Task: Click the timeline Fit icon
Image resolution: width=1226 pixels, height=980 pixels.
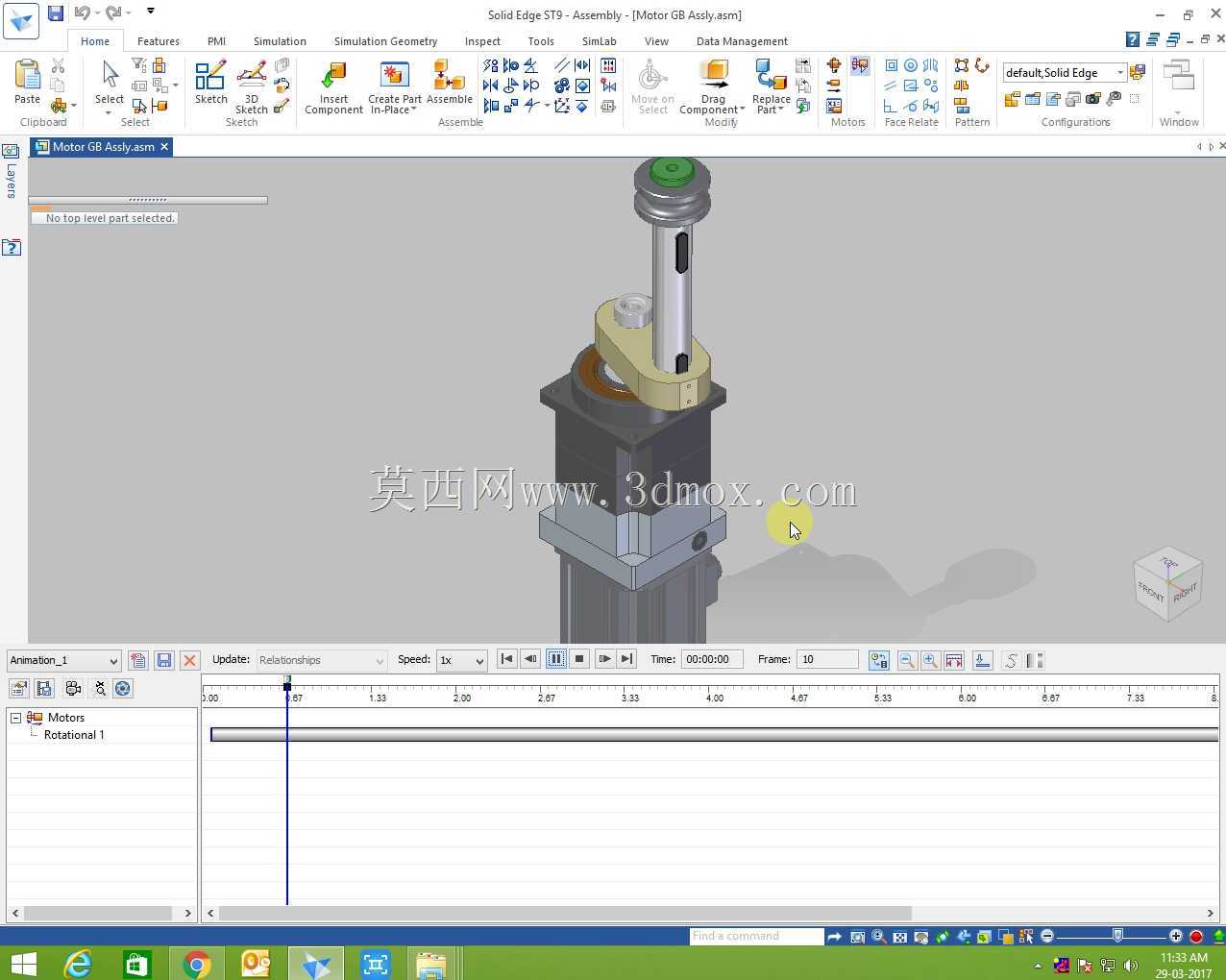Action: [x=954, y=660]
